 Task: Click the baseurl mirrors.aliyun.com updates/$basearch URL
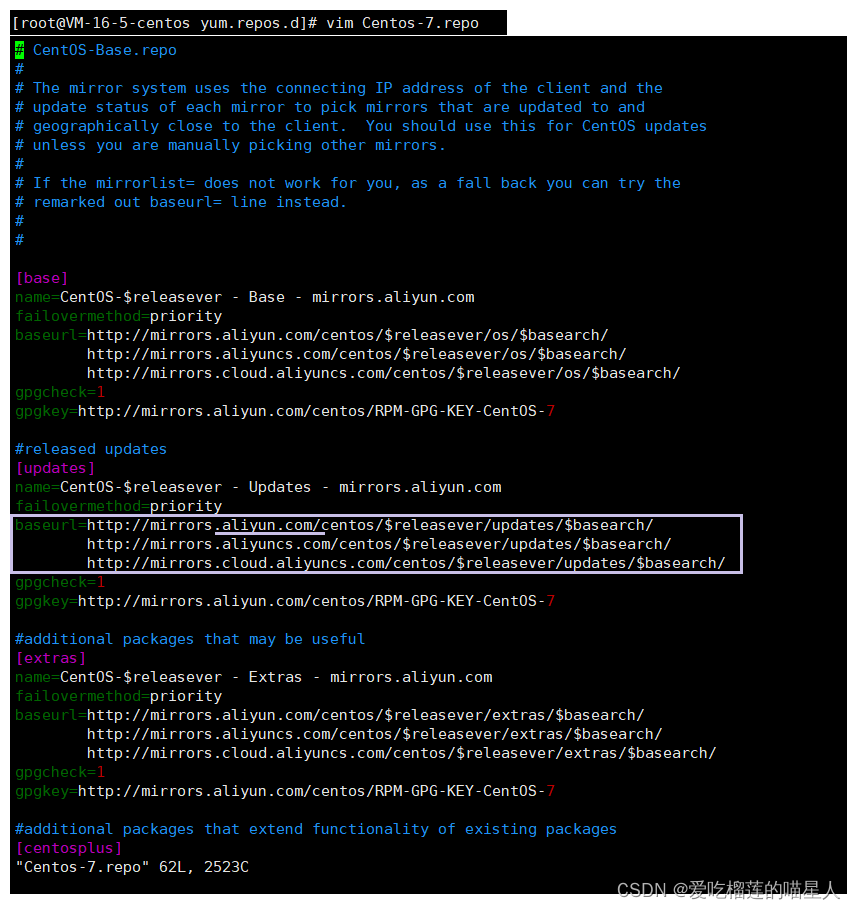click(x=370, y=525)
